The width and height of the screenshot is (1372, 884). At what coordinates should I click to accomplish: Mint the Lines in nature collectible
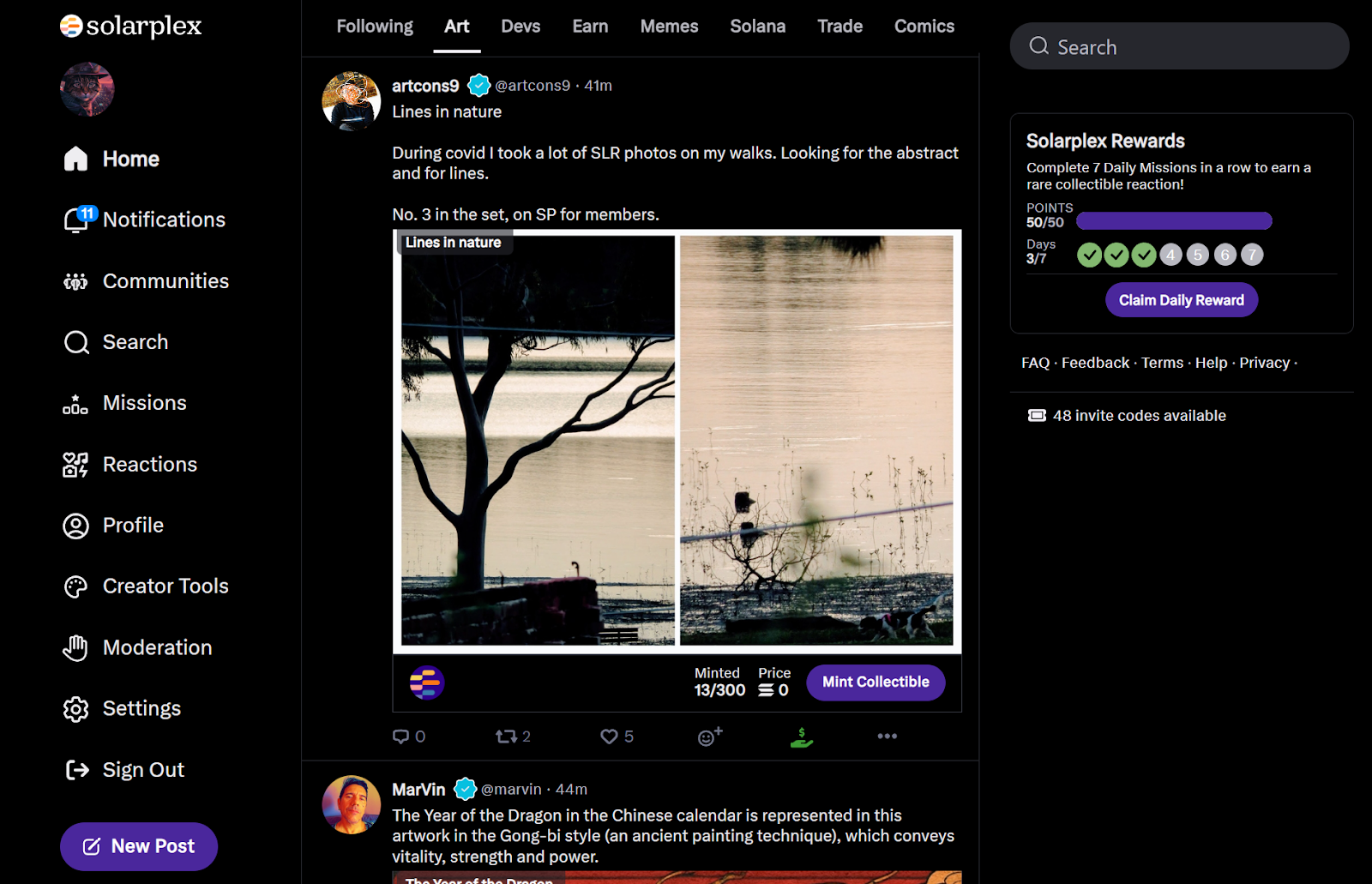(875, 682)
